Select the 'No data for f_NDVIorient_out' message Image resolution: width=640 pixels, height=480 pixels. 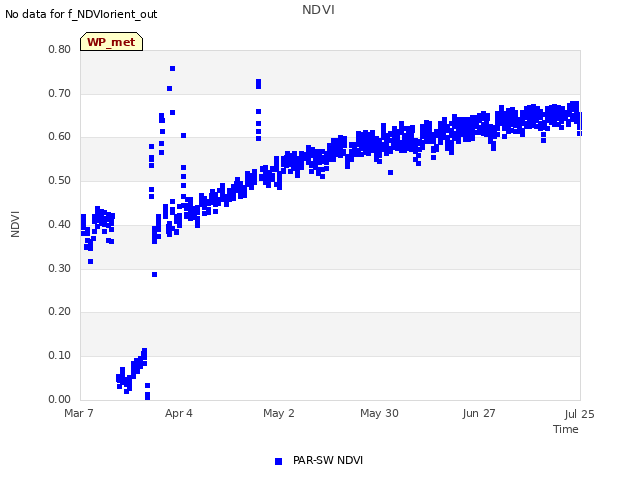tap(81, 14)
